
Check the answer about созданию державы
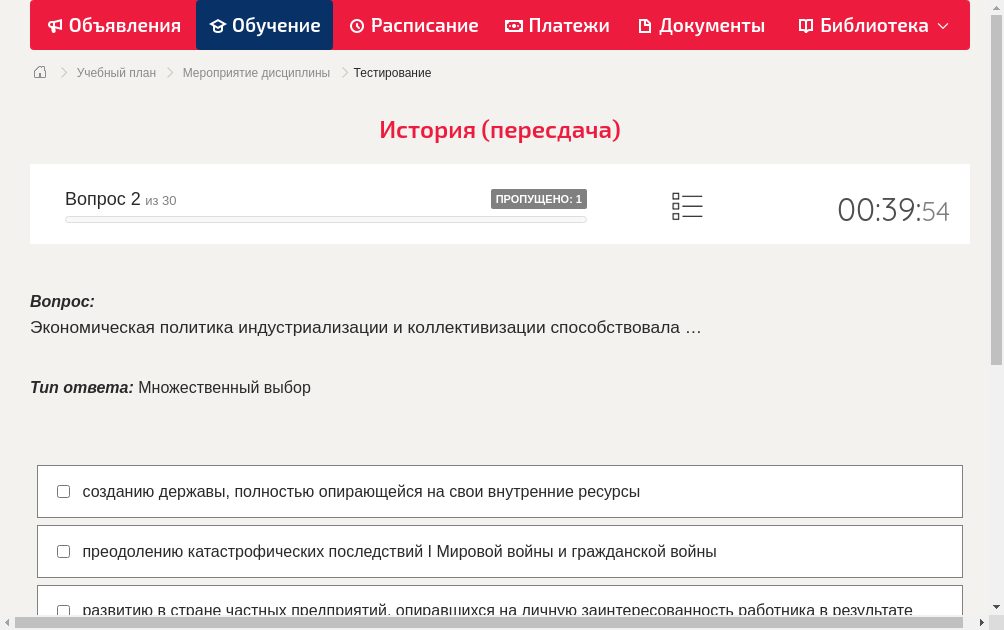63,491
